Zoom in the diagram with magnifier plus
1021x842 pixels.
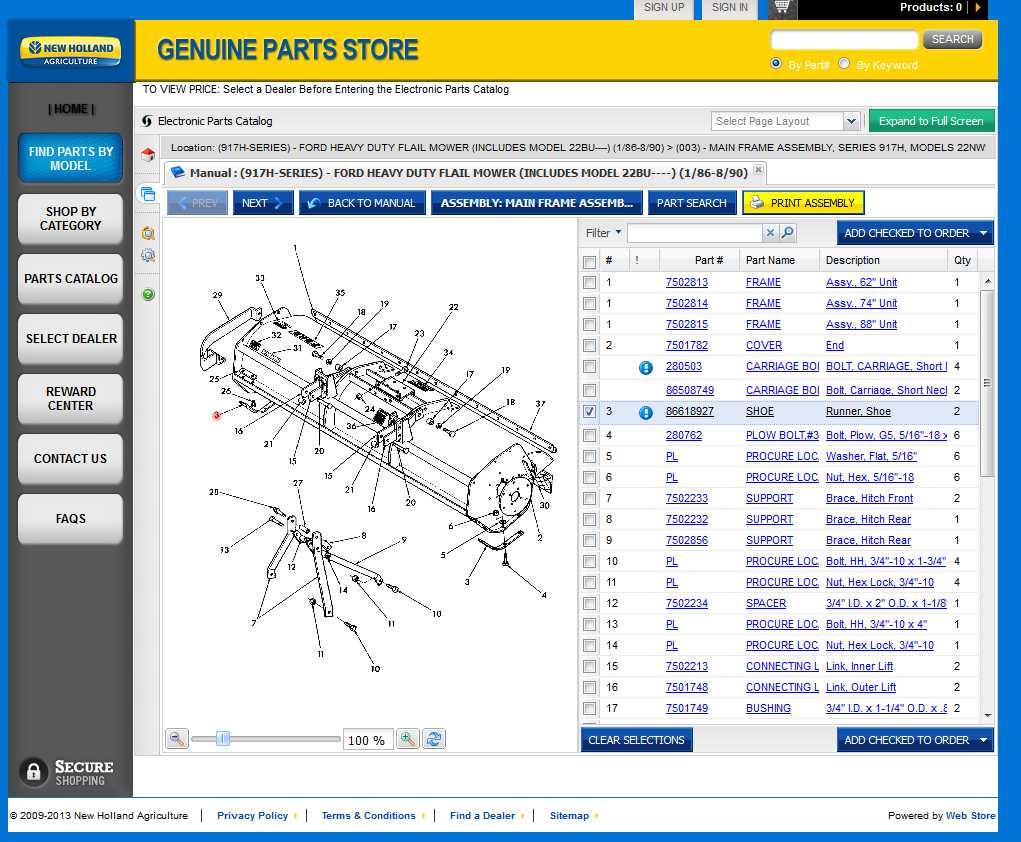point(408,739)
